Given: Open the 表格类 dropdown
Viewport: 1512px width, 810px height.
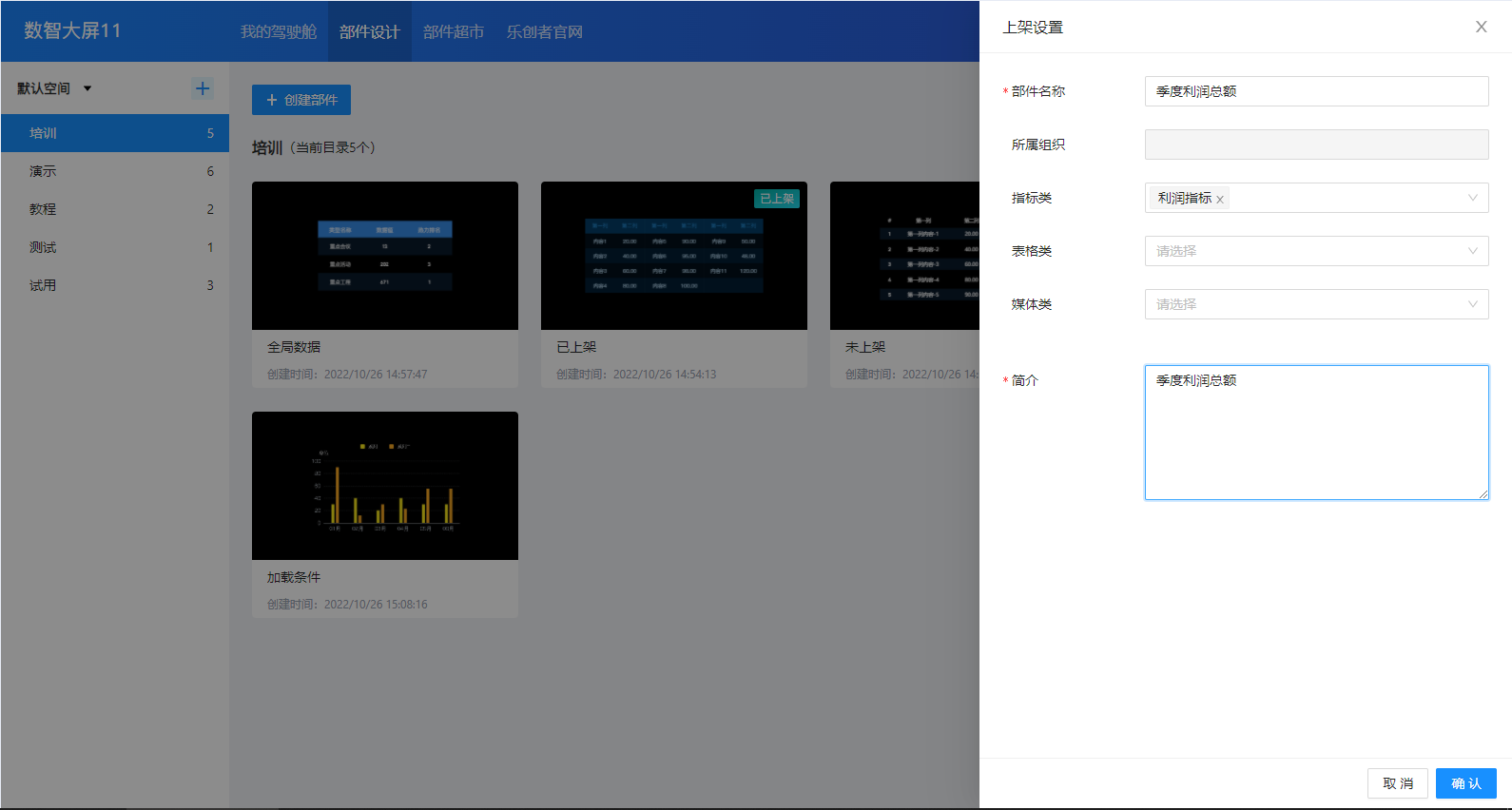Looking at the screenshot, I should click(x=1315, y=251).
